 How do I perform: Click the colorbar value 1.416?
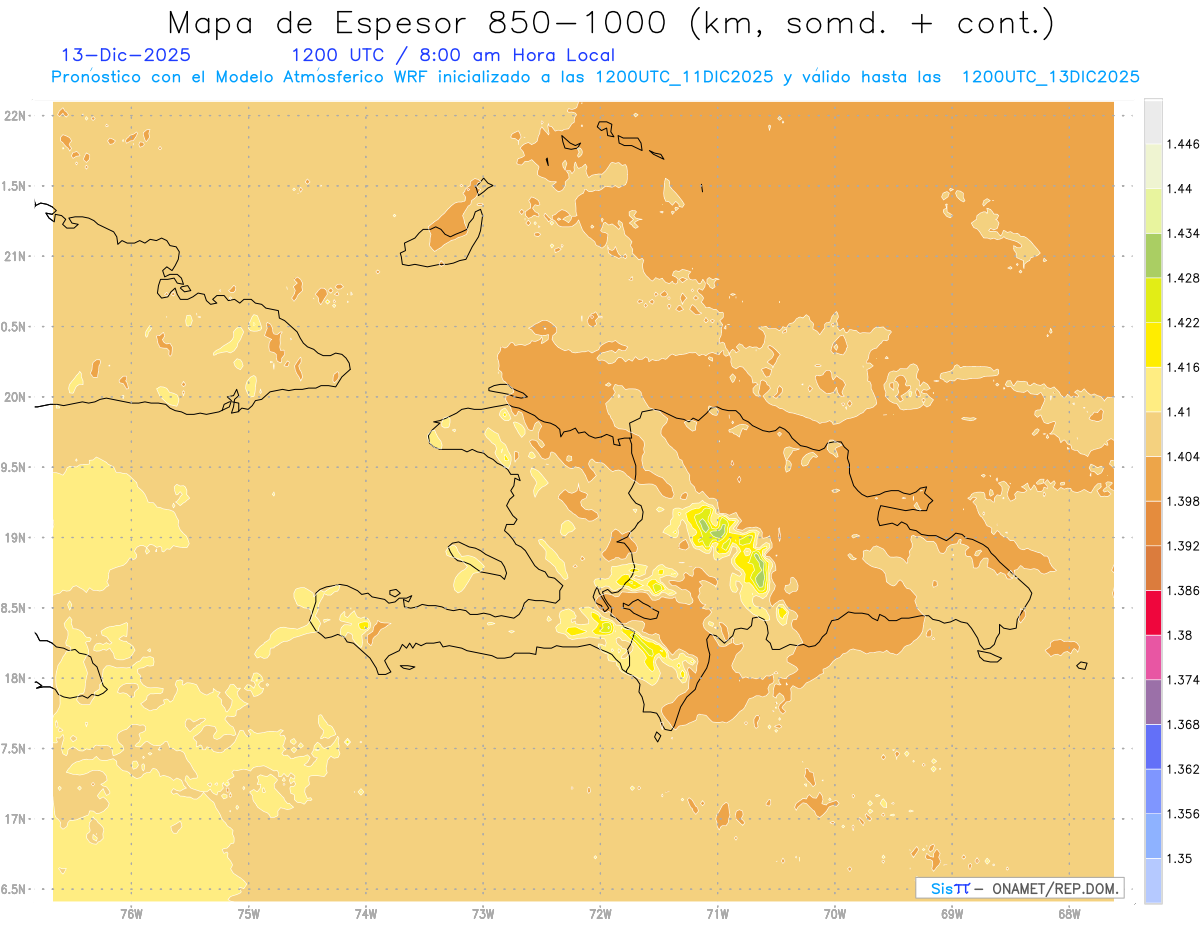[1183, 367]
